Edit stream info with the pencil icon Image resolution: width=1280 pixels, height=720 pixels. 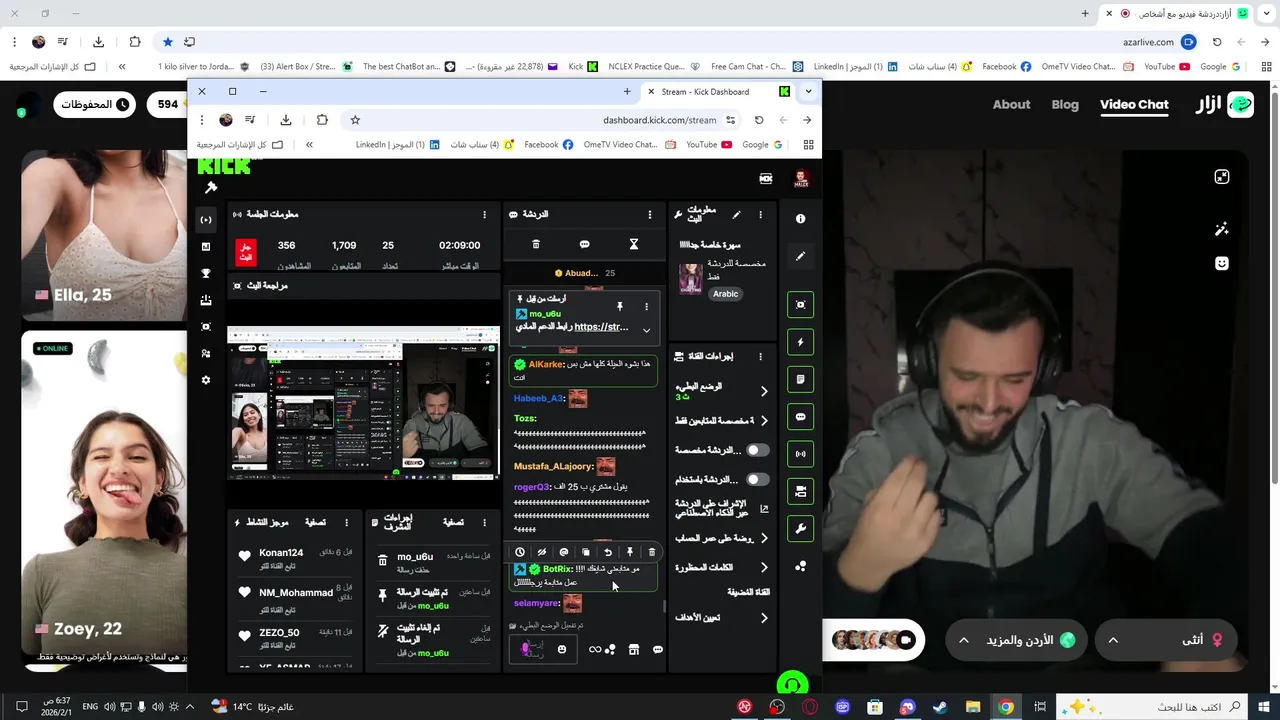(736, 214)
